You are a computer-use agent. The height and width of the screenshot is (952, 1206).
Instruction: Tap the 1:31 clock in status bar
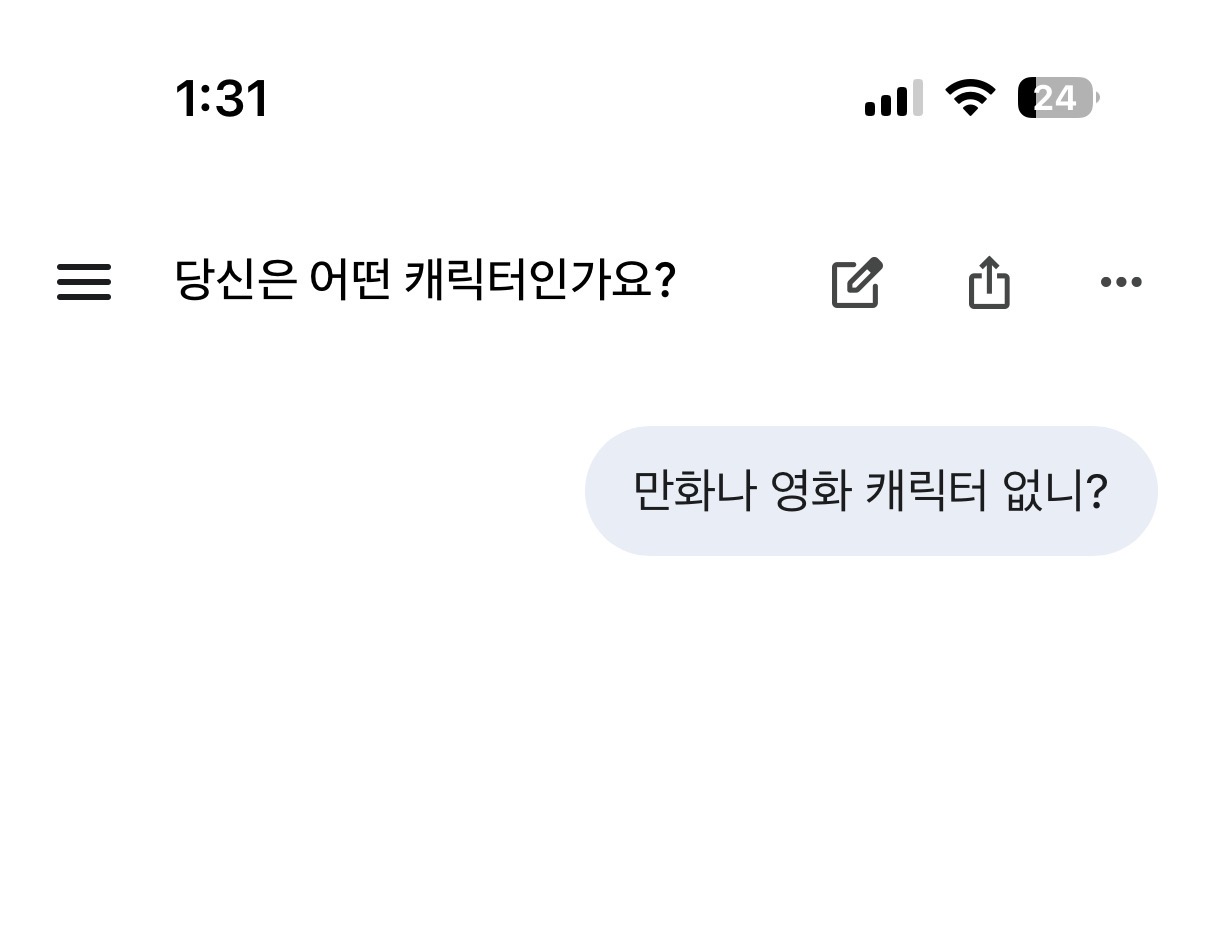(221, 99)
